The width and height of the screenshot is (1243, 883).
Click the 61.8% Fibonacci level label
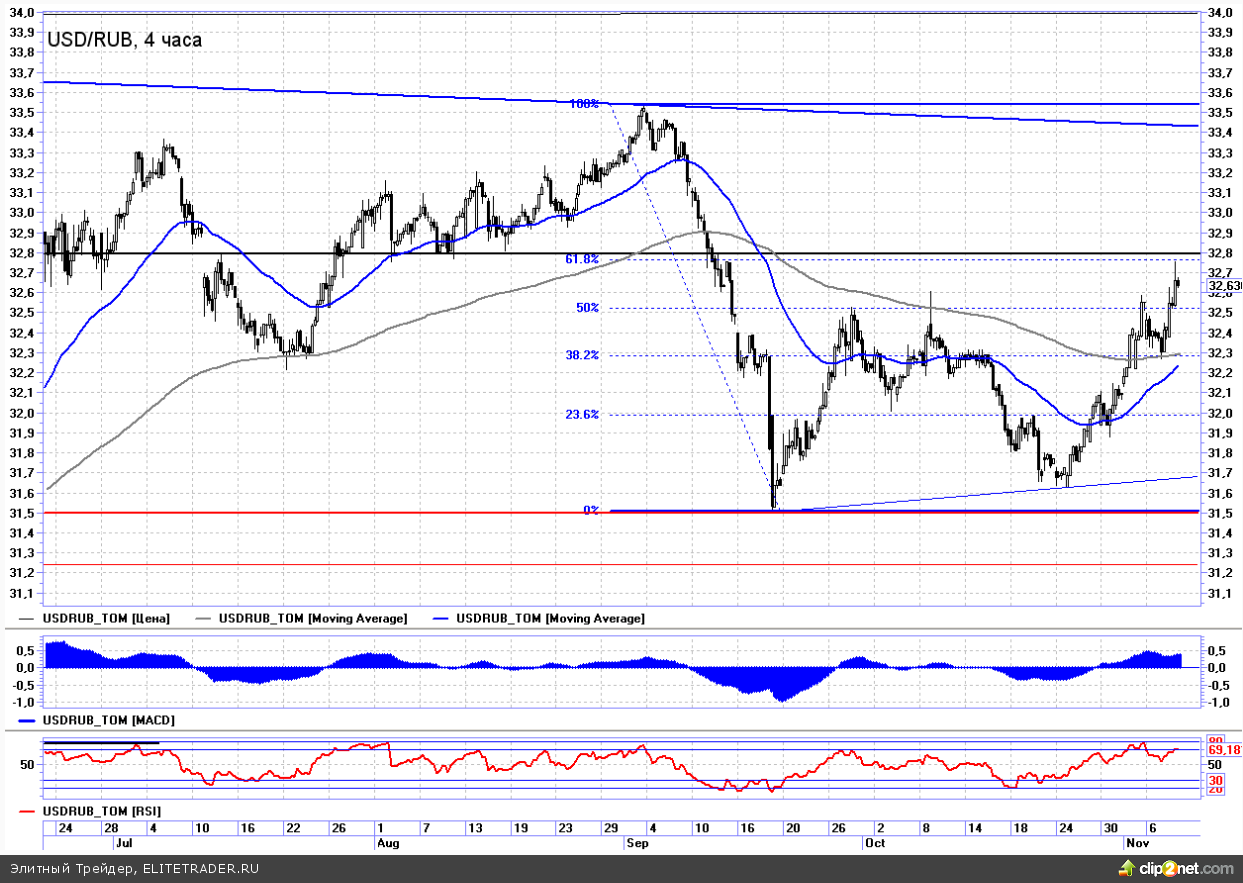pyautogui.click(x=581, y=259)
